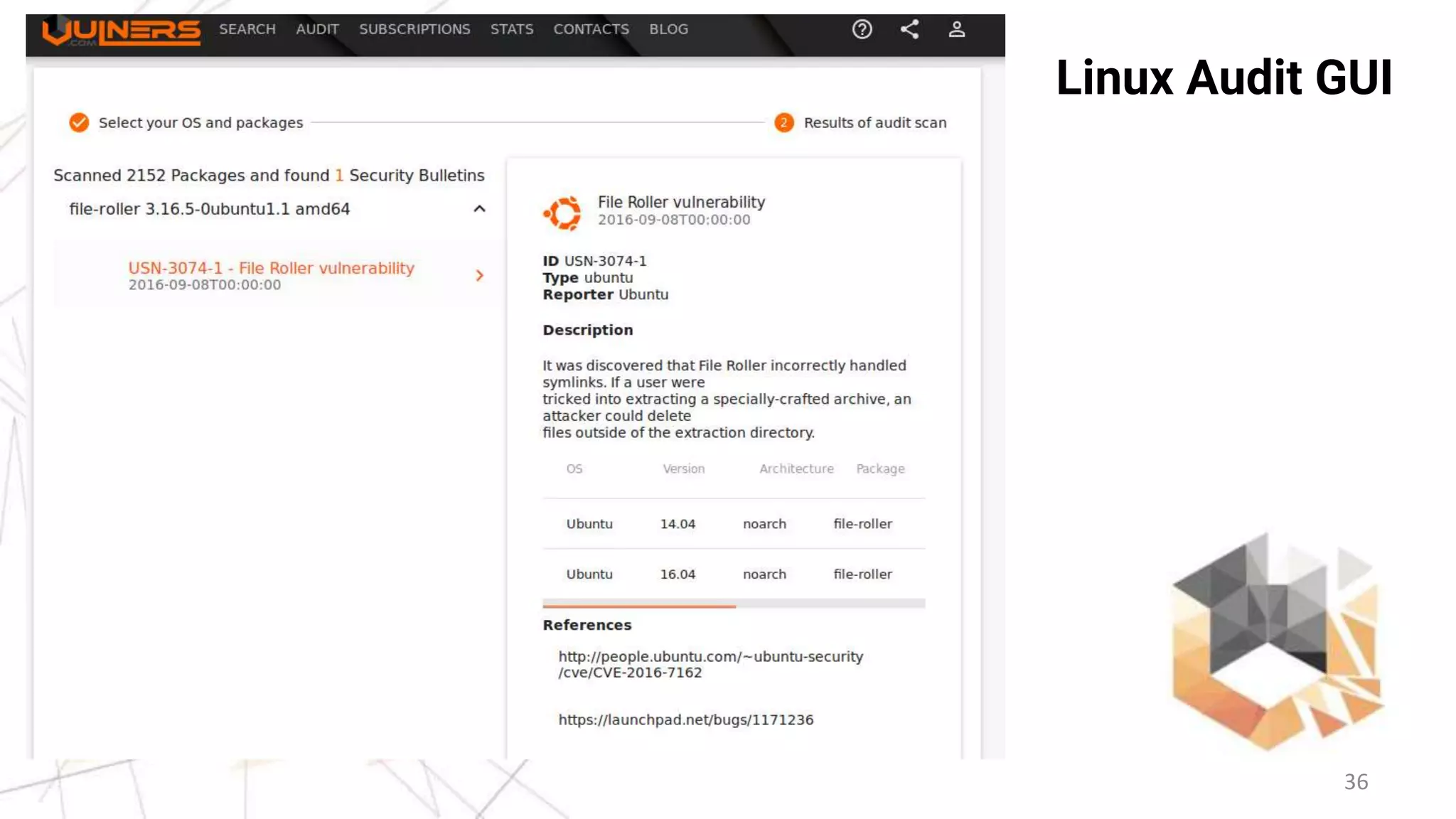Image resolution: width=1456 pixels, height=819 pixels.
Task: Click the ID USN-3074-1 text
Action: pos(594,261)
